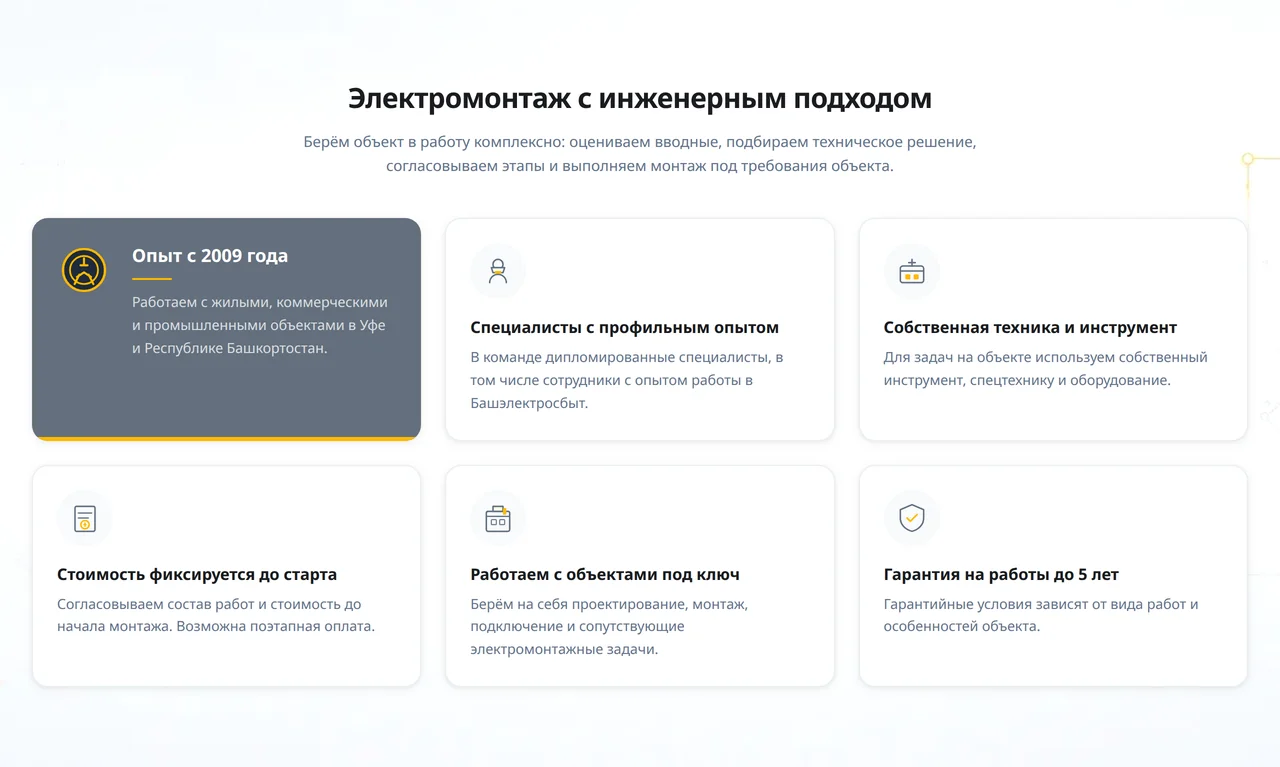
Task: Click the title 'Стоимость фиксируется до старта'
Action: 197,575
